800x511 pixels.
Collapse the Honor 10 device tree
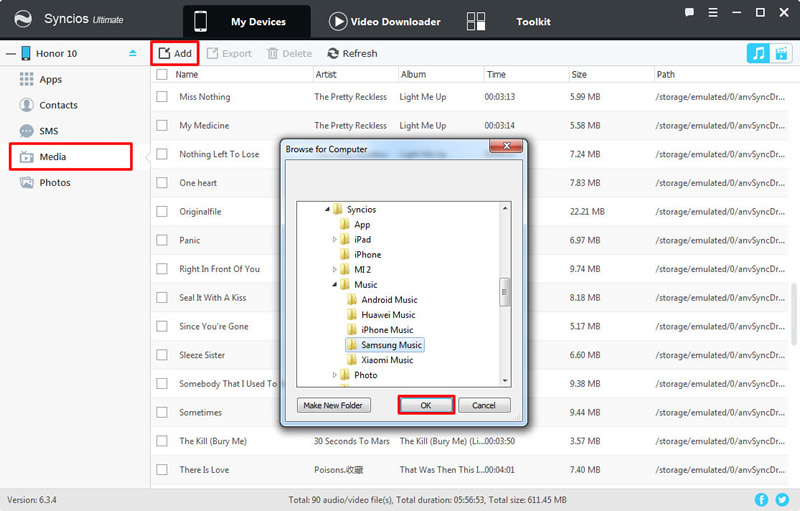click(11, 54)
